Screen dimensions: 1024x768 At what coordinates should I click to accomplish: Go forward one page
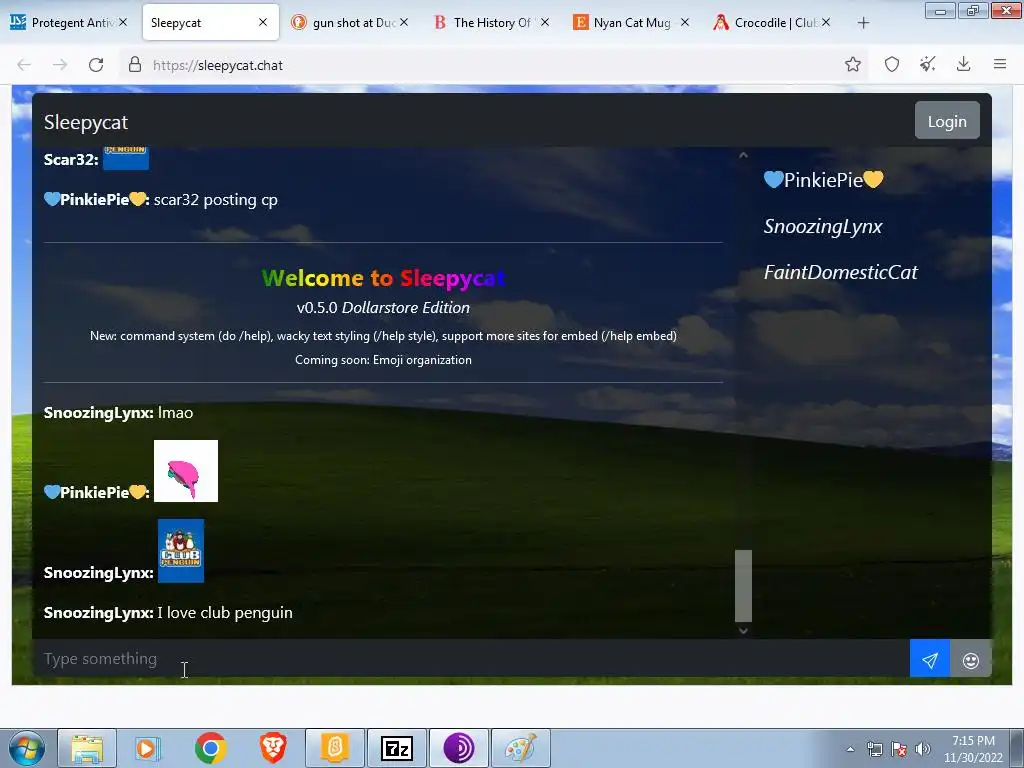click(60, 65)
